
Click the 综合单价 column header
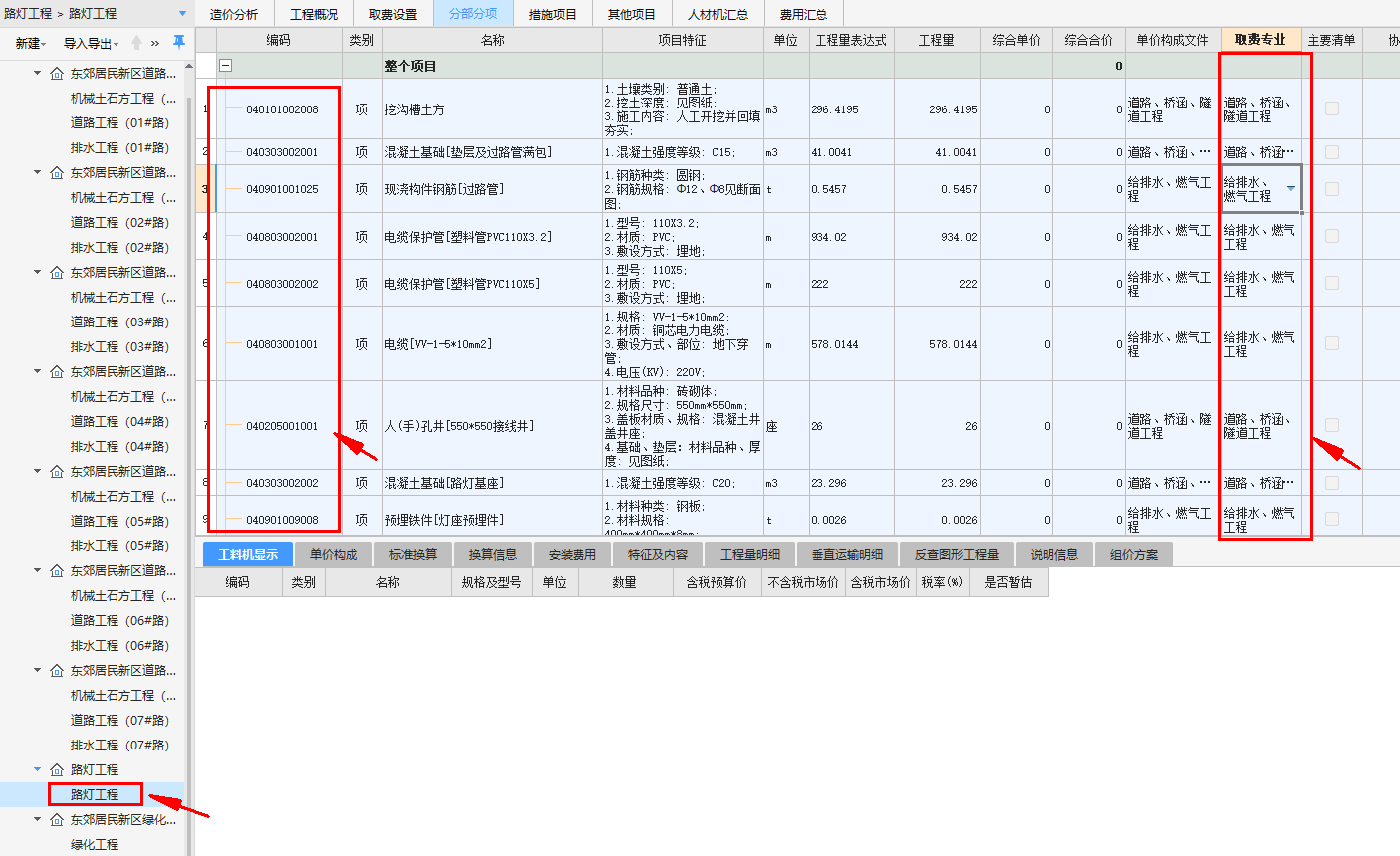coord(1017,40)
